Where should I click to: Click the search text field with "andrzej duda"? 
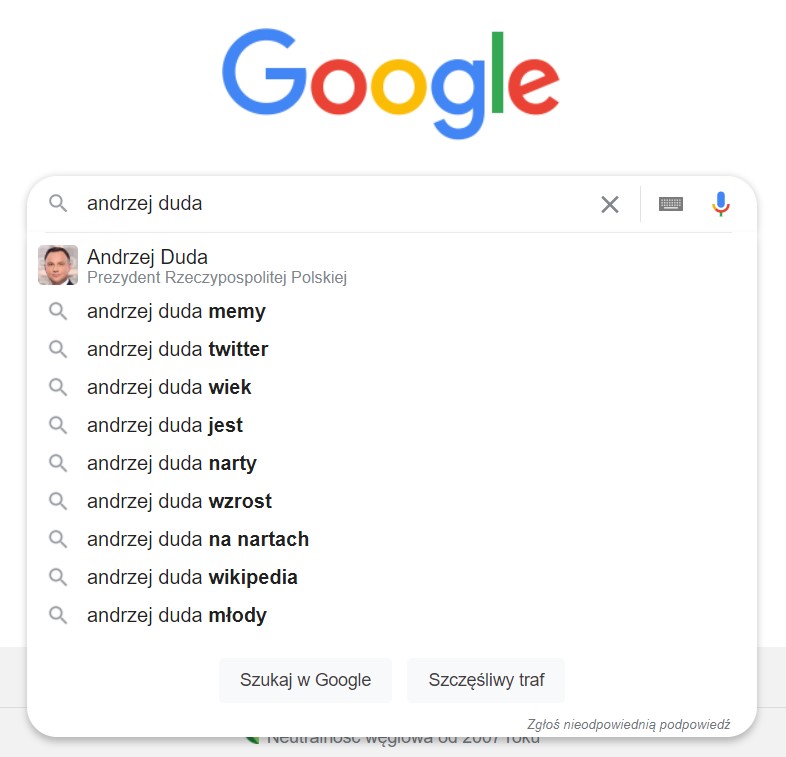pos(330,204)
